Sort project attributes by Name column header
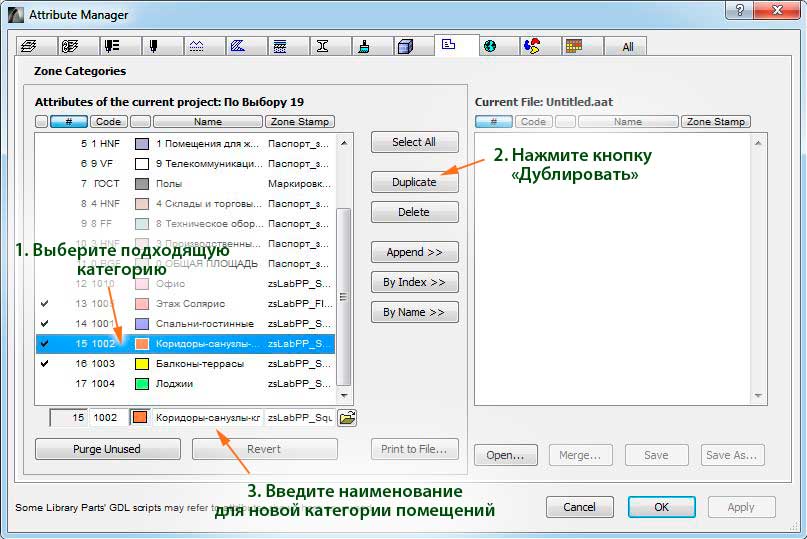The height and width of the screenshot is (539, 807). [208, 121]
